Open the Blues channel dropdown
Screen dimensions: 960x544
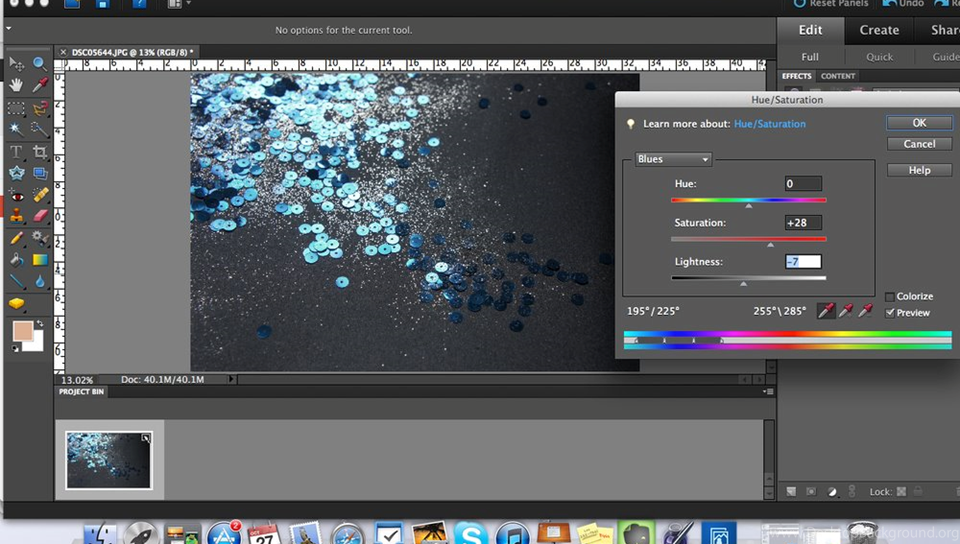pyautogui.click(x=673, y=160)
